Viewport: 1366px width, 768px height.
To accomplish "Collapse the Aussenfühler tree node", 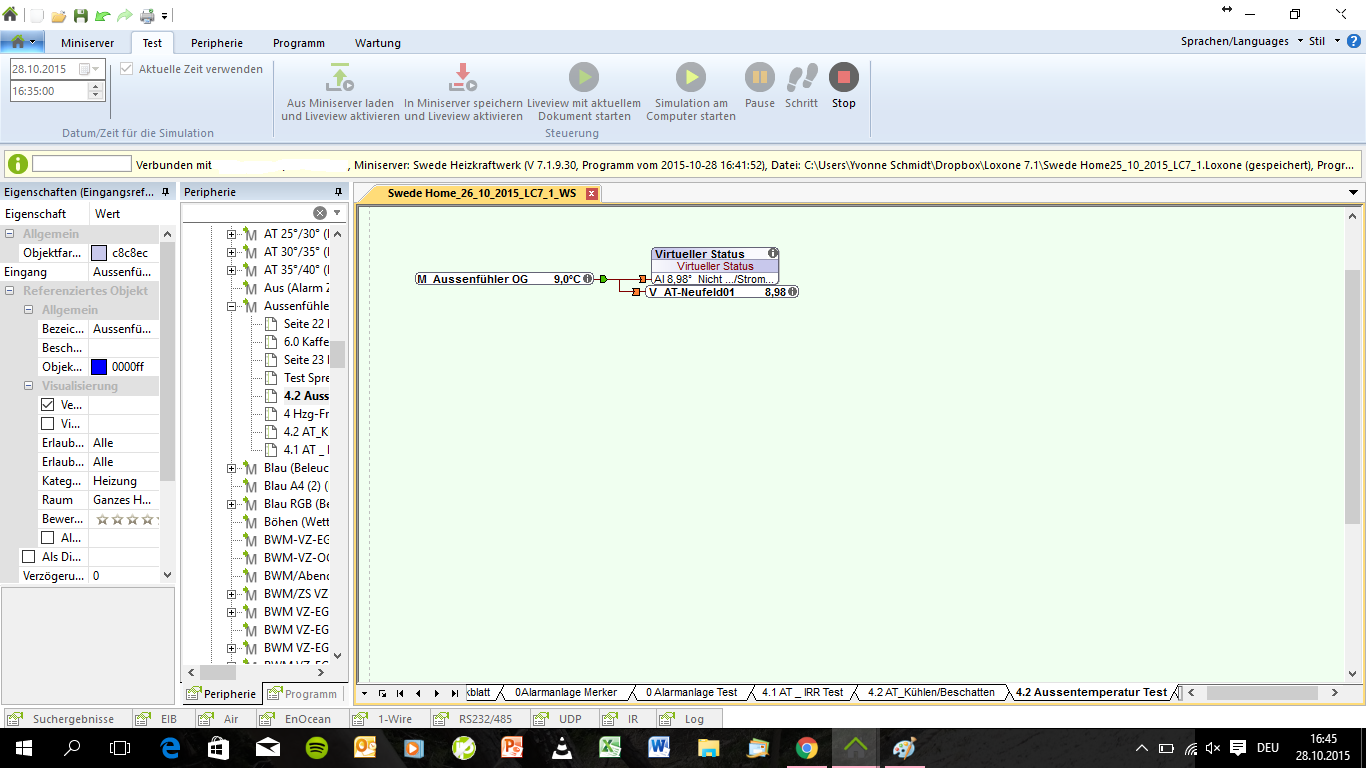I will pyautogui.click(x=232, y=306).
